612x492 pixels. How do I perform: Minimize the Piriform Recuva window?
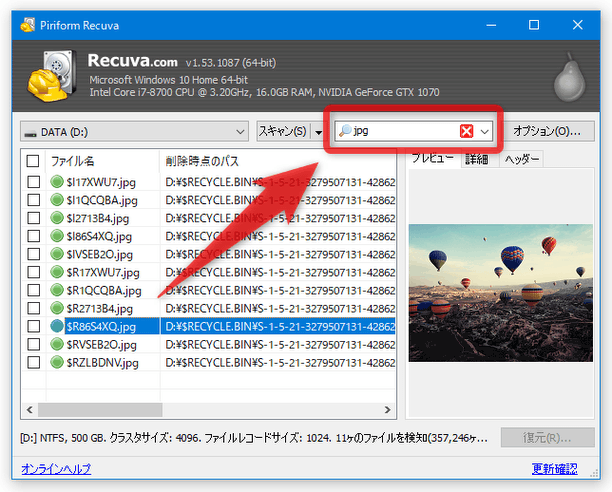[491, 25]
